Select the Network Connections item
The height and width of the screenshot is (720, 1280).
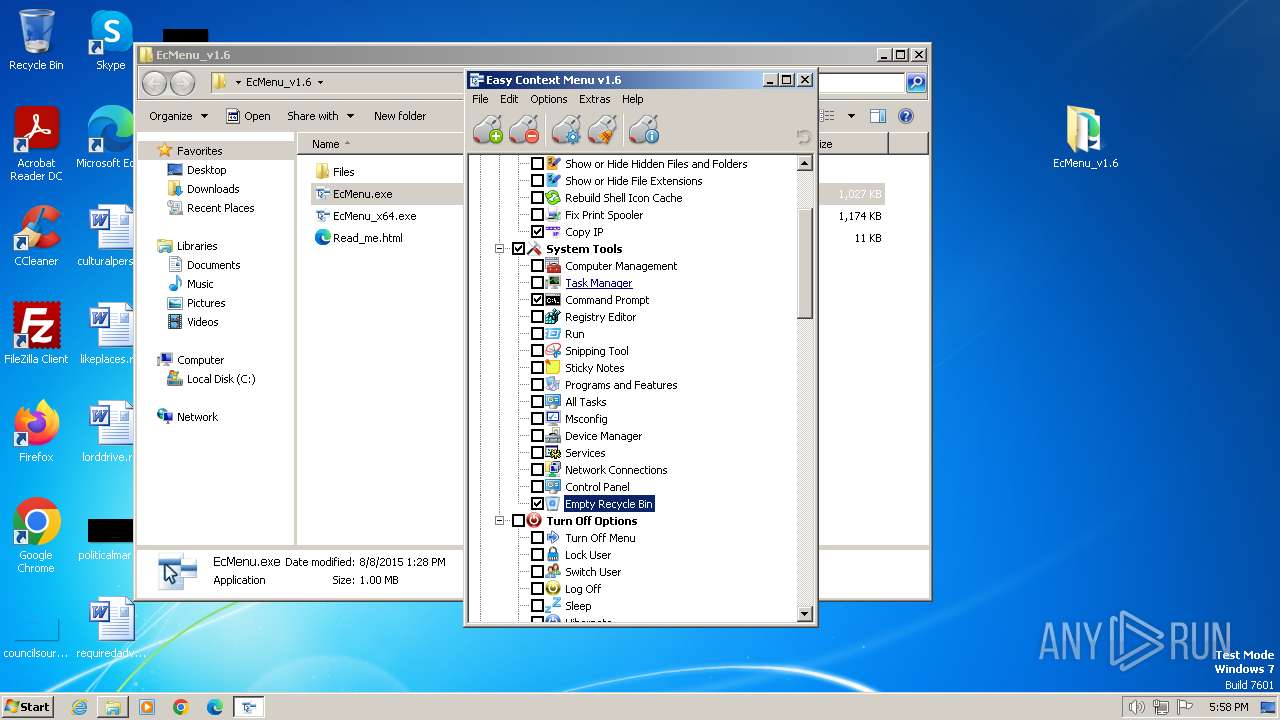[x=616, y=470]
